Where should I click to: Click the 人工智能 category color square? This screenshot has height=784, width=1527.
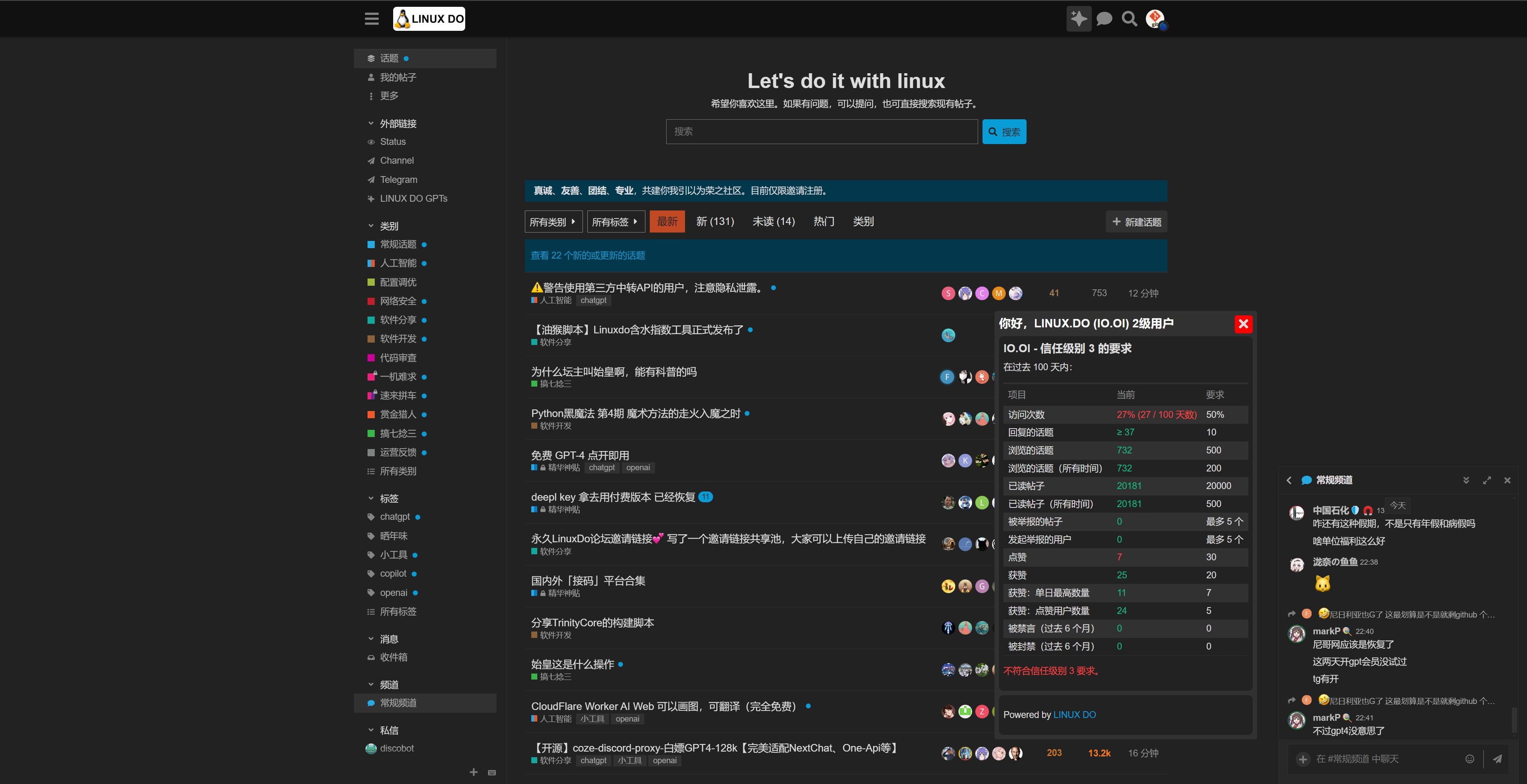point(371,263)
